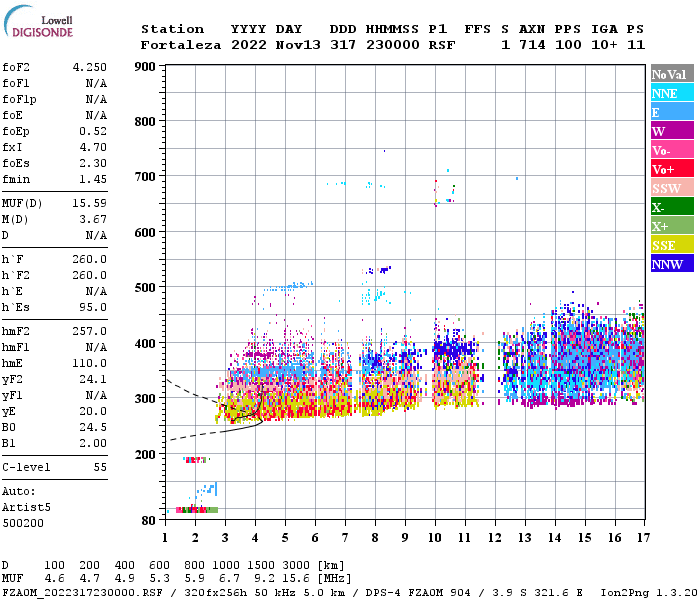The width and height of the screenshot is (700, 600).
Task: Click the 900 km axis label
Action: 145,67
